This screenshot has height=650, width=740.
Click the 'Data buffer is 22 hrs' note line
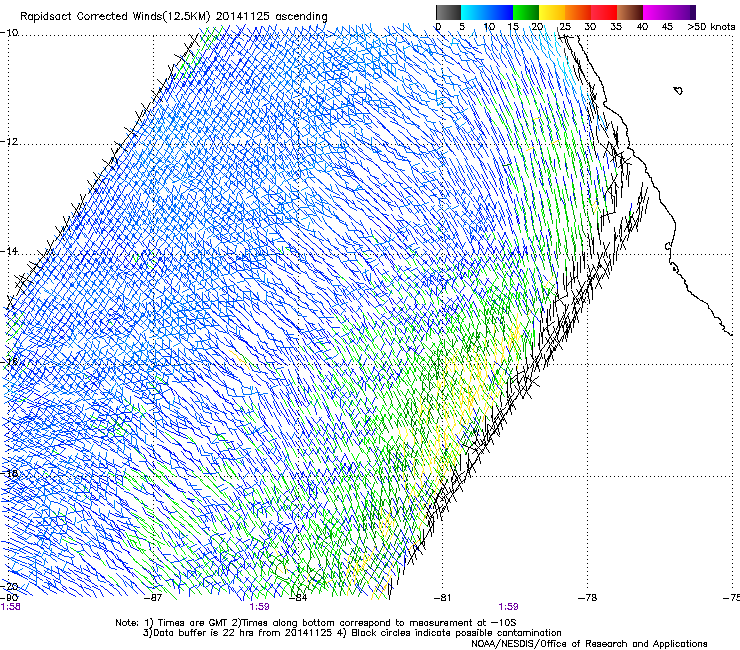(x=352, y=633)
